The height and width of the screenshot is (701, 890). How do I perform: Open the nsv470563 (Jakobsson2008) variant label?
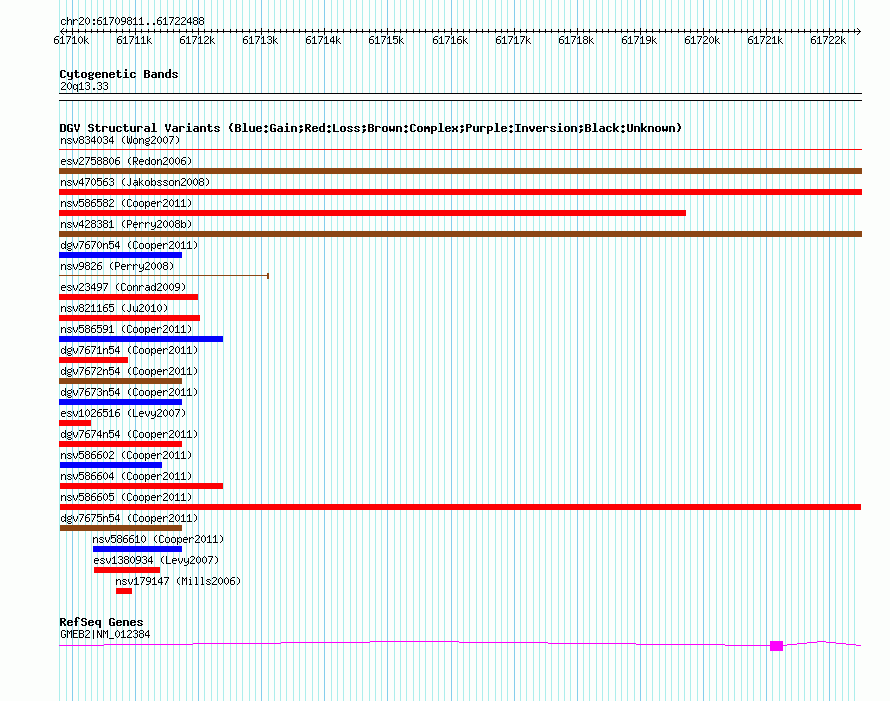tap(135, 182)
